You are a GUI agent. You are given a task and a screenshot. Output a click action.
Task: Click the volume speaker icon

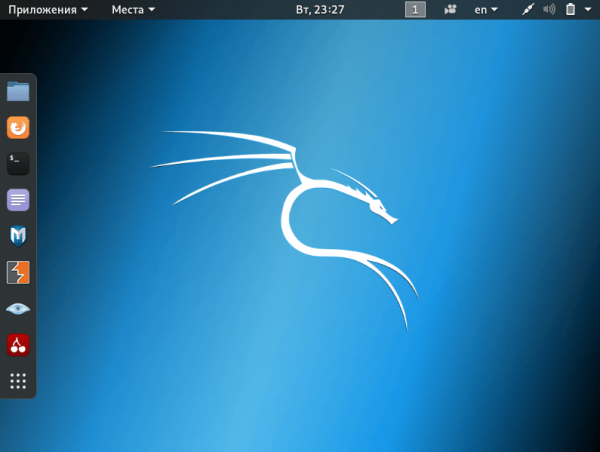click(x=549, y=10)
